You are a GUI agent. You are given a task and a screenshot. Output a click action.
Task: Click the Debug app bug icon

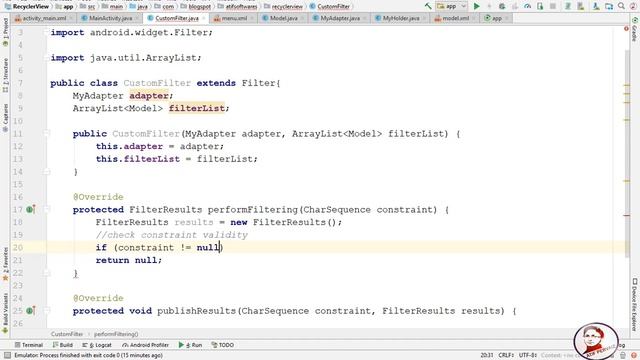click(502, 6)
